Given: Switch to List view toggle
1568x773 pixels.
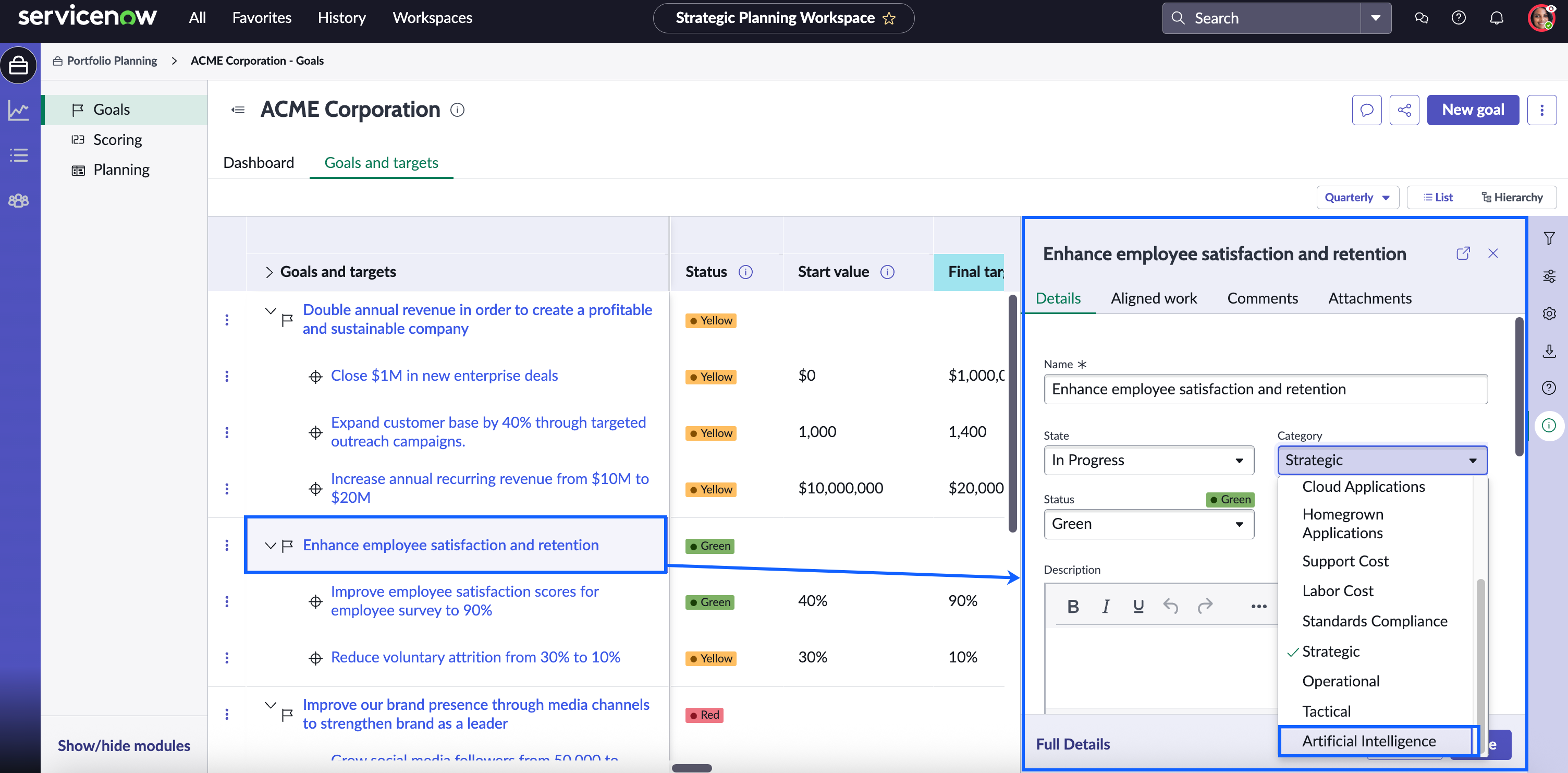Looking at the screenshot, I should (x=1438, y=197).
